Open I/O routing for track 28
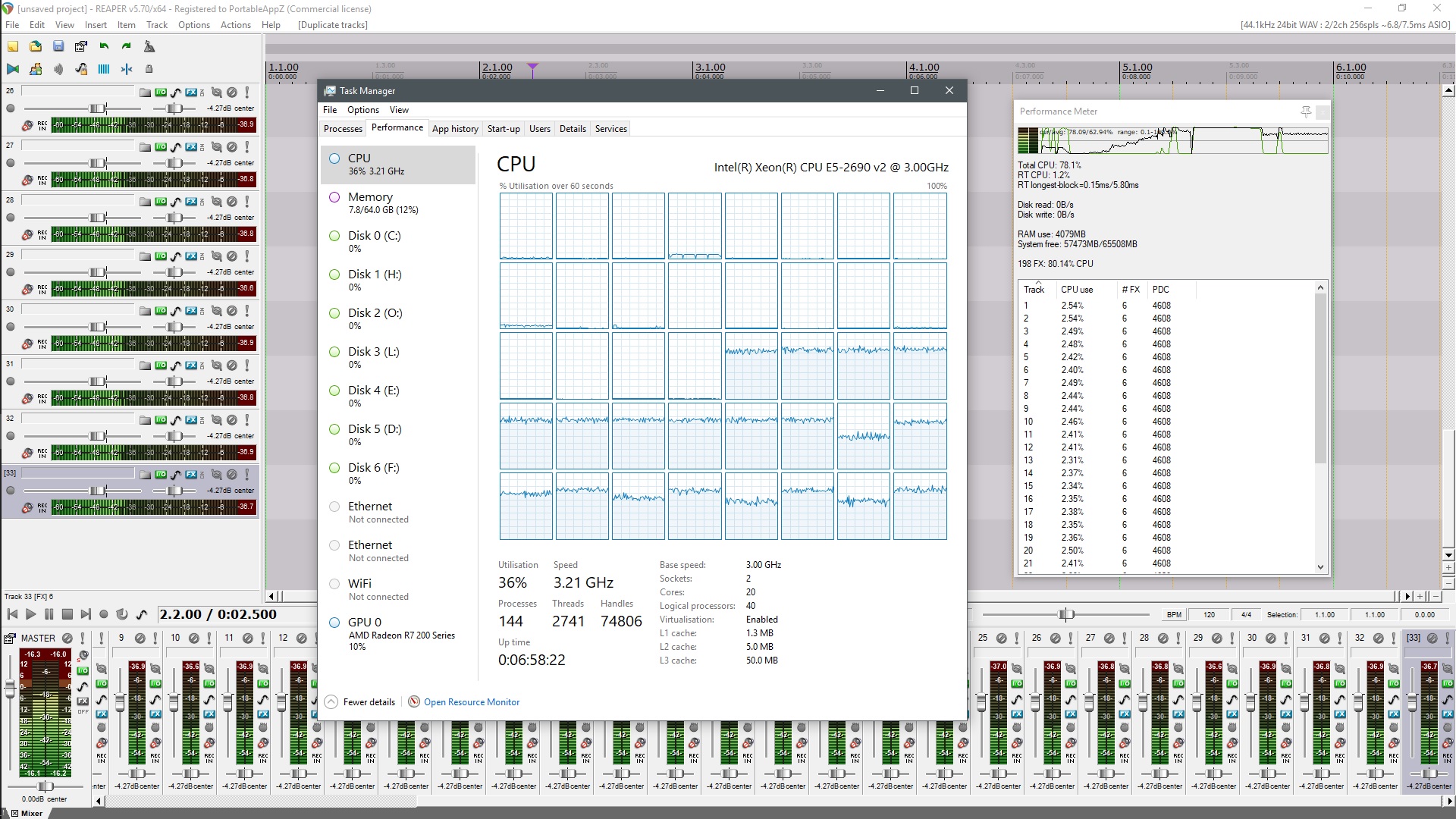This screenshot has height=819, width=1456. (x=161, y=202)
